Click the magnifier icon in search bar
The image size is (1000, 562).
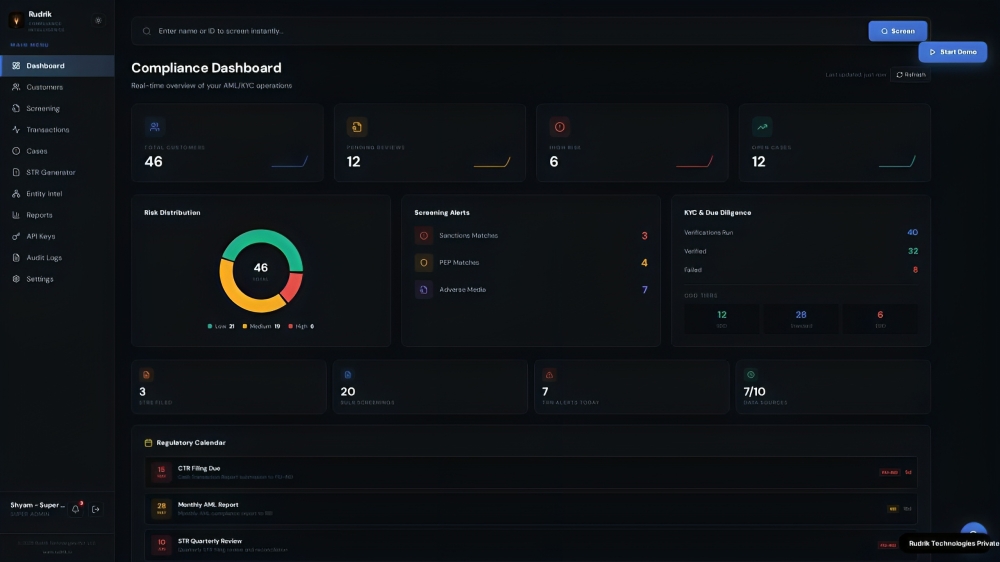147,31
